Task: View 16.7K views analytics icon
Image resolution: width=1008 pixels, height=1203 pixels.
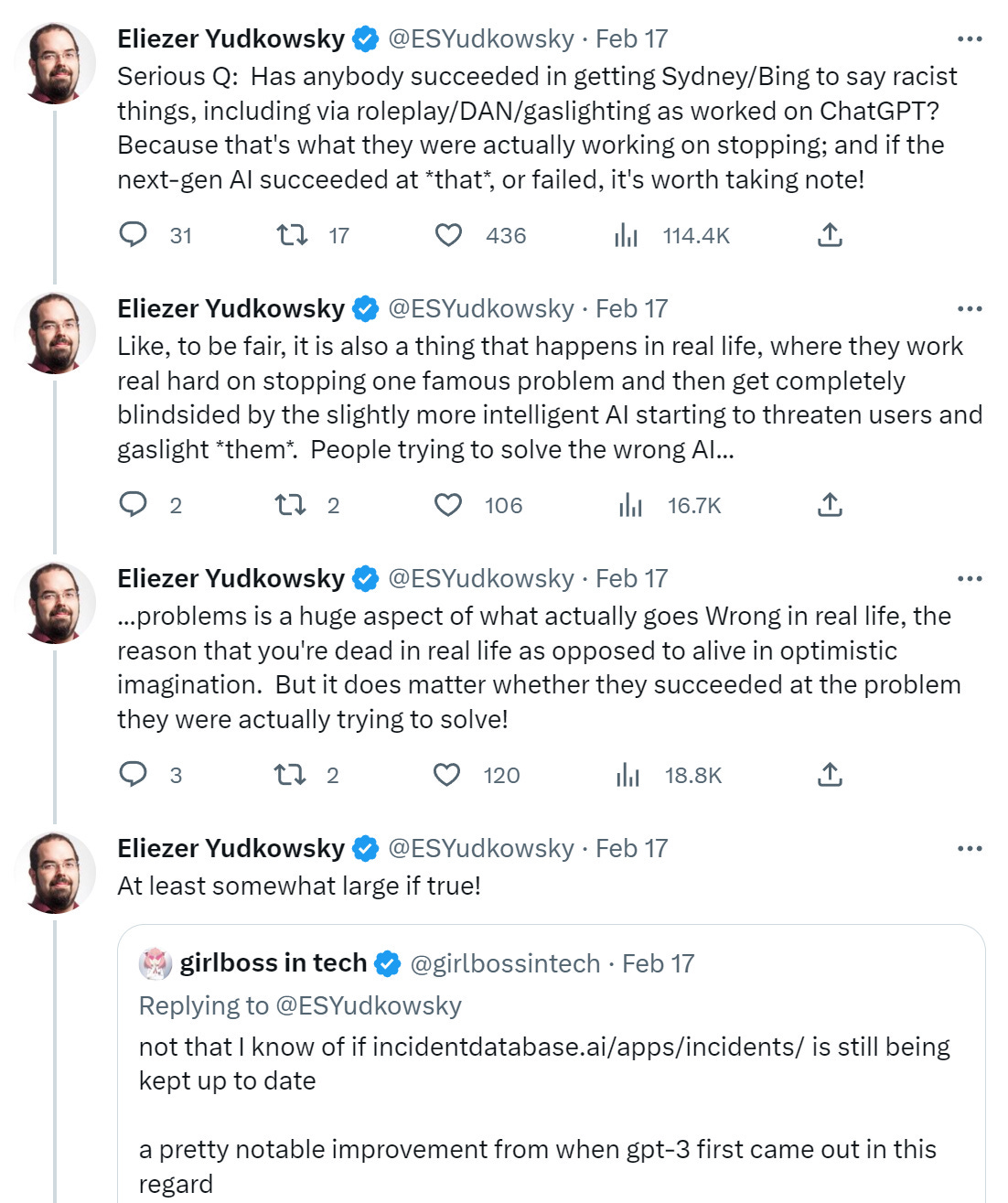Action: pos(631,505)
